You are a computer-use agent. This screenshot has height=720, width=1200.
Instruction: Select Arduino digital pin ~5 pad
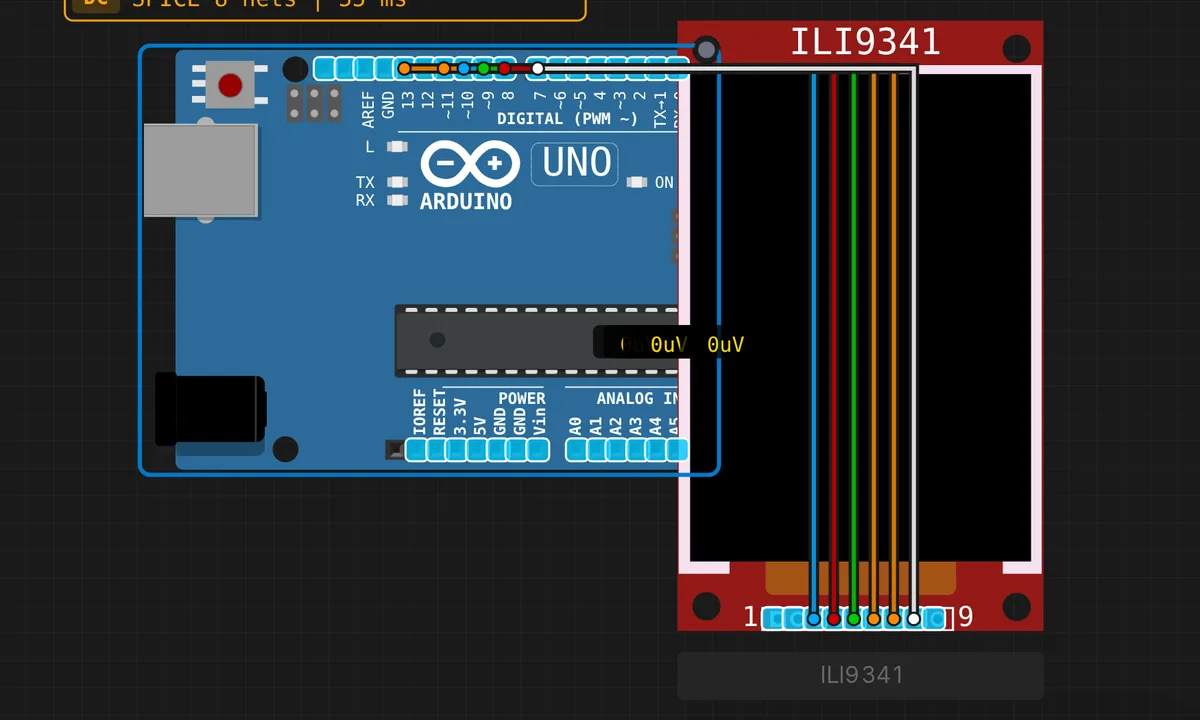579,68
